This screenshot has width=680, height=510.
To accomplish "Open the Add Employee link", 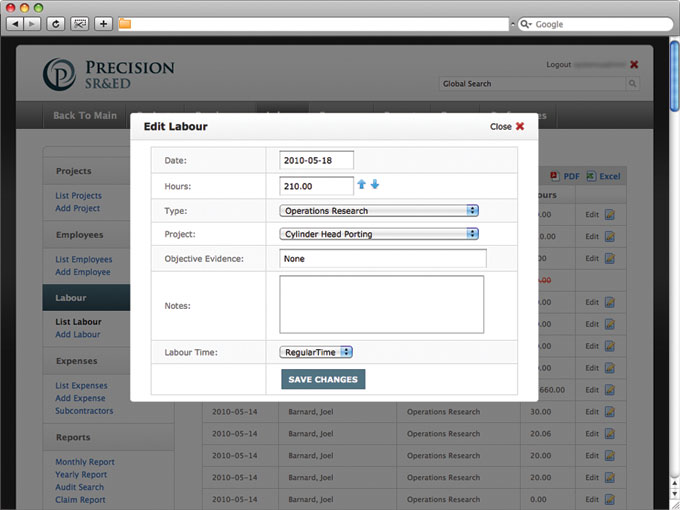I will pyautogui.click(x=83, y=272).
